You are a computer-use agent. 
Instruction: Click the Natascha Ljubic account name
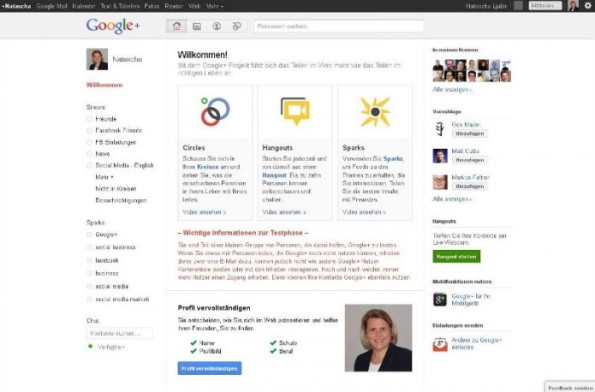coord(486,6)
